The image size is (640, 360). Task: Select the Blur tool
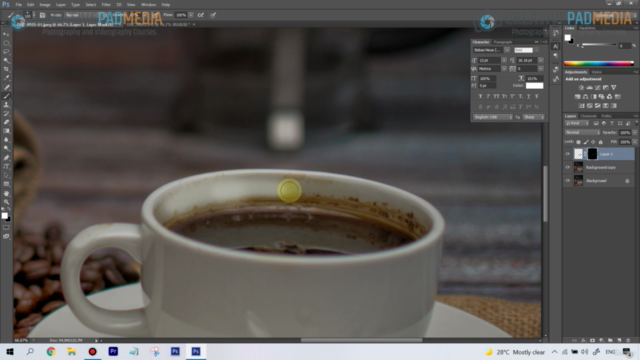click(x=6, y=140)
